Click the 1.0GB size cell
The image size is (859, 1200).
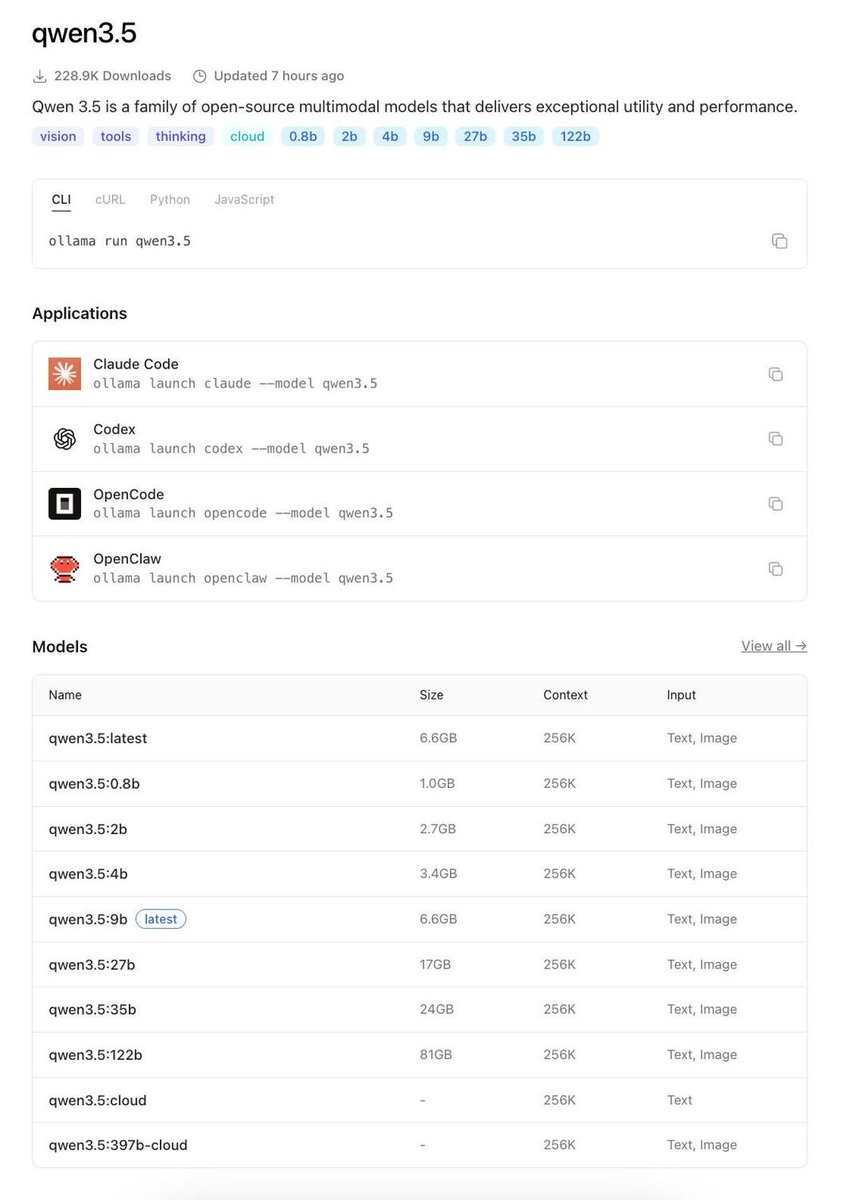(437, 784)
